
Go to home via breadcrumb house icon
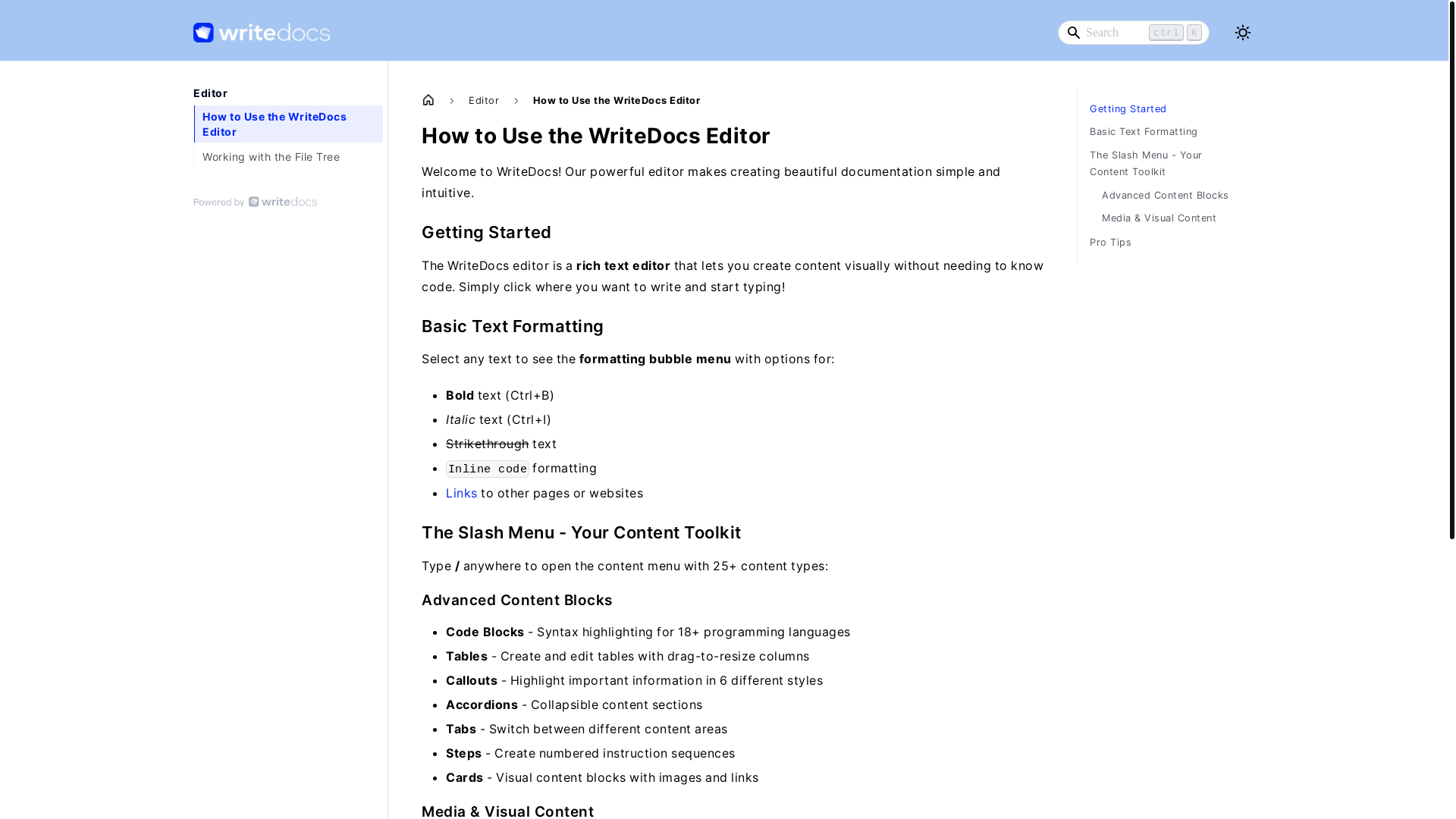[428, 100]
